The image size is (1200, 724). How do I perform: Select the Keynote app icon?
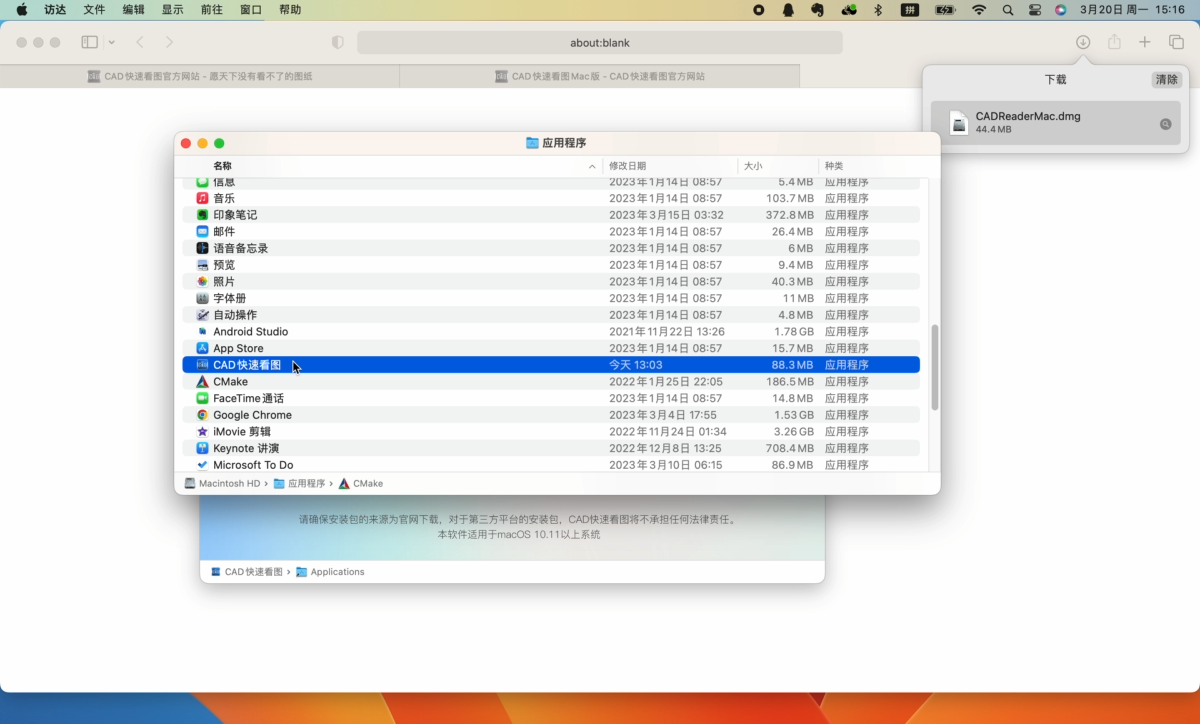tap(202, 448)
